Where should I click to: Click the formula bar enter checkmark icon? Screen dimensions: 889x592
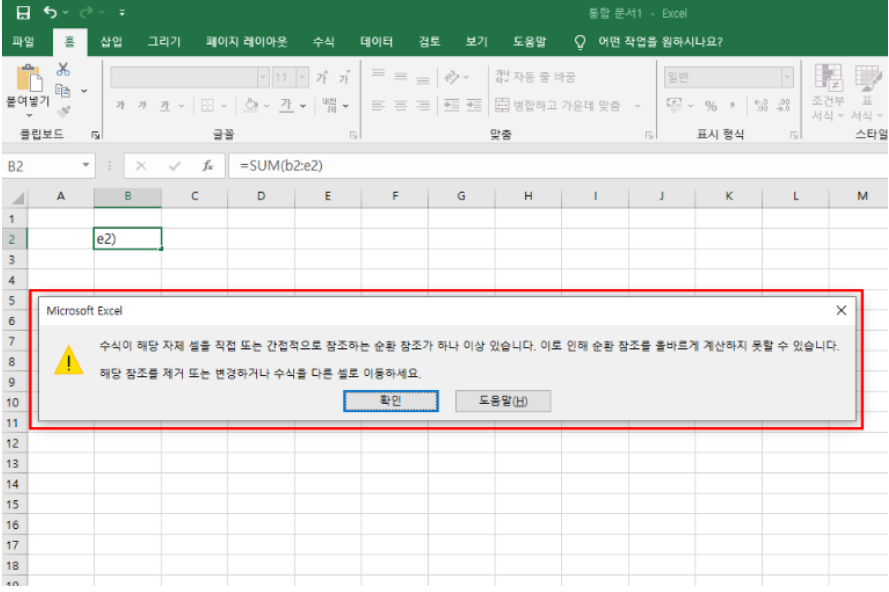(x=174, y=166)
